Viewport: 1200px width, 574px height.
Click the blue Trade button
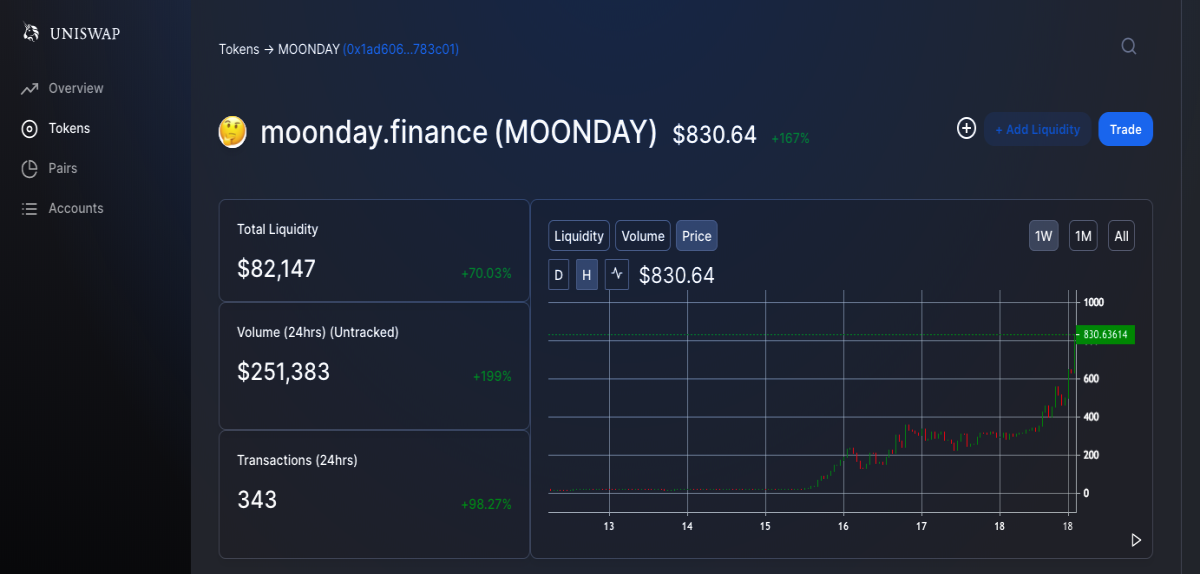click(x=1125, y=129)
